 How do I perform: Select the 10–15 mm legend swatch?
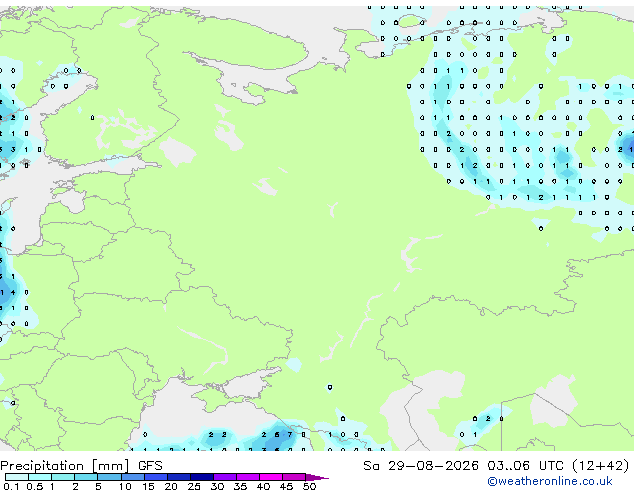pos(132,477)
